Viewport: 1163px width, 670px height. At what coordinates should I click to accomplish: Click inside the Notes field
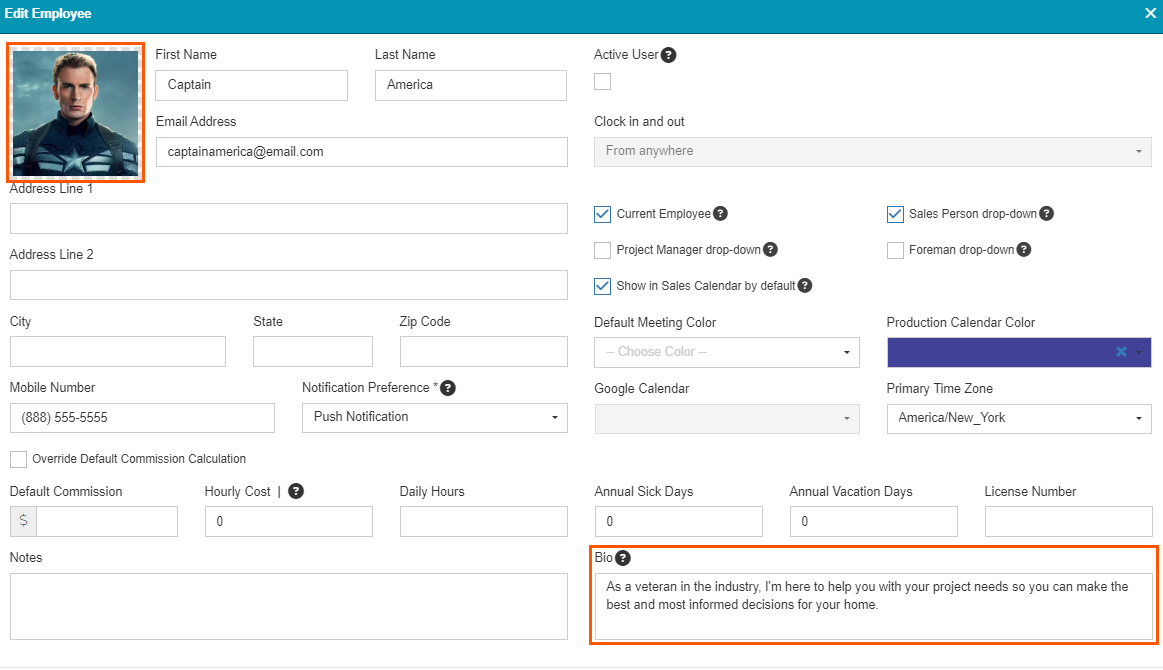coord(288,605)
